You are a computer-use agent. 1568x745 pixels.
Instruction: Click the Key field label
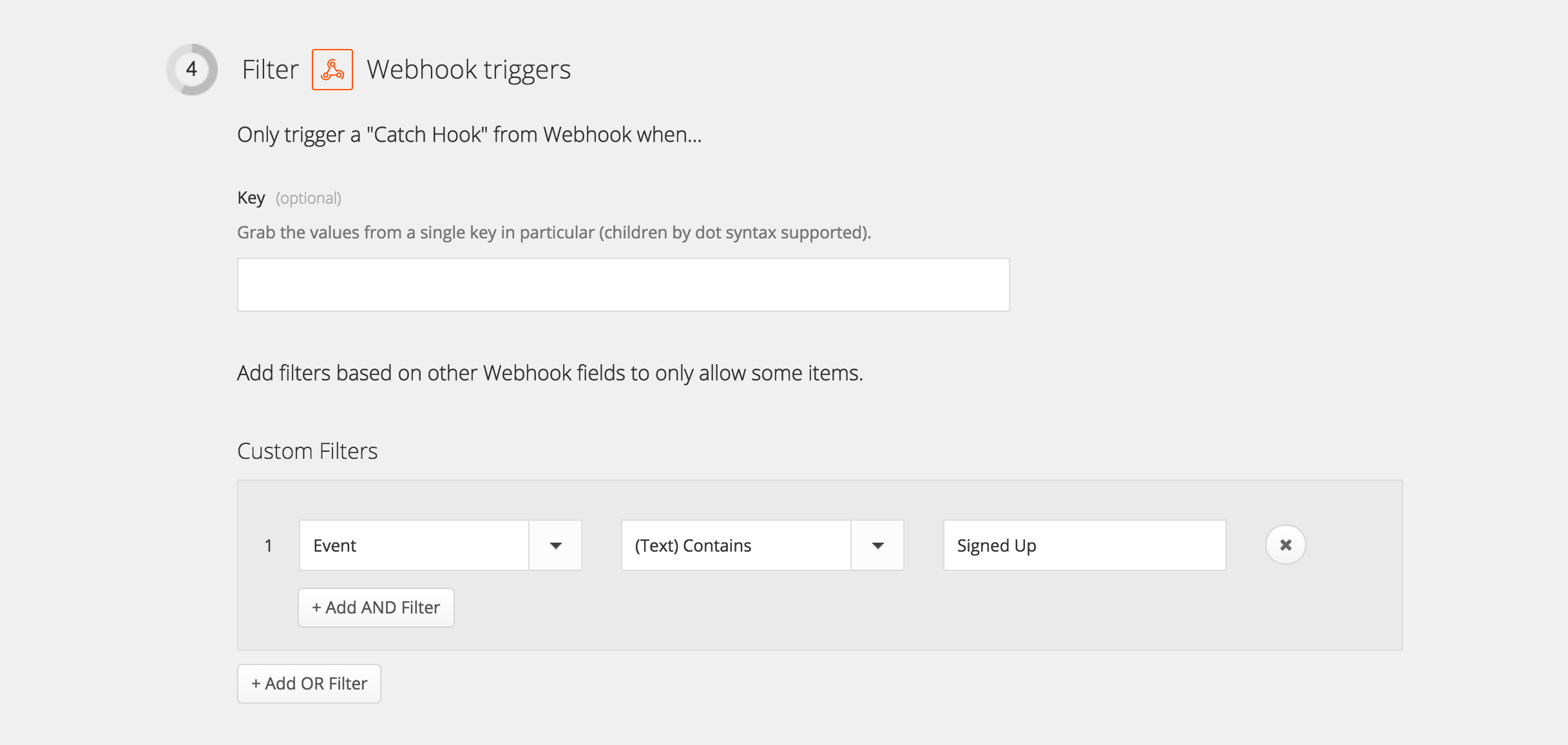pos(251,198)
